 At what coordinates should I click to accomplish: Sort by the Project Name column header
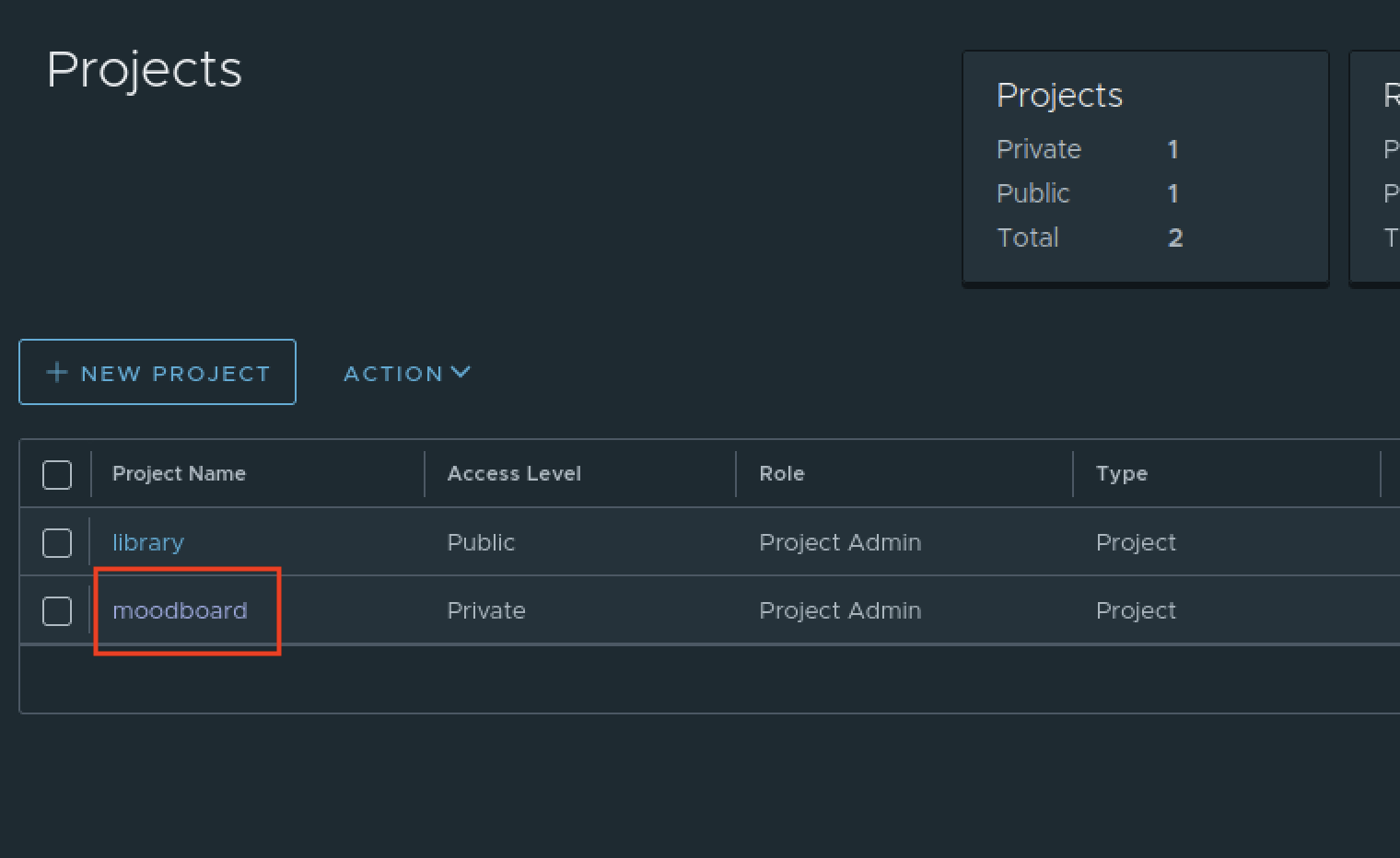[179, 474]
